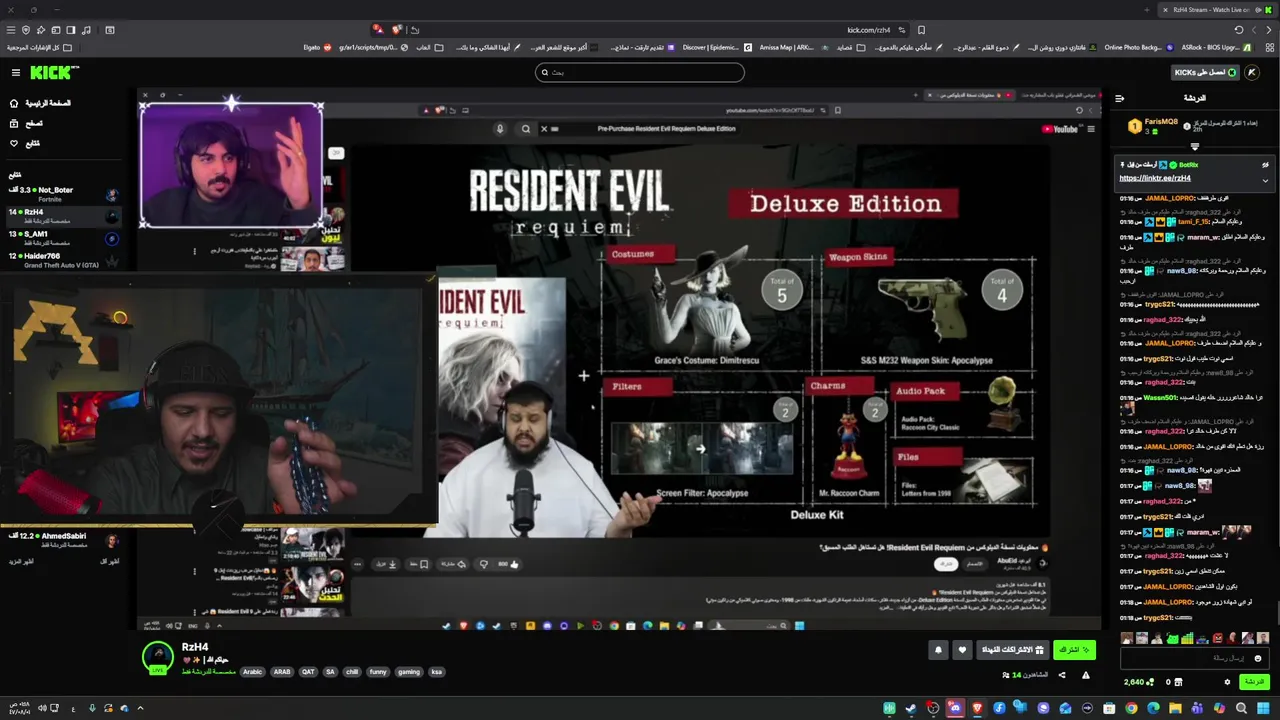
Task: Click the green chat send button
Action: pyautogui.click(x=1254, y=682)
